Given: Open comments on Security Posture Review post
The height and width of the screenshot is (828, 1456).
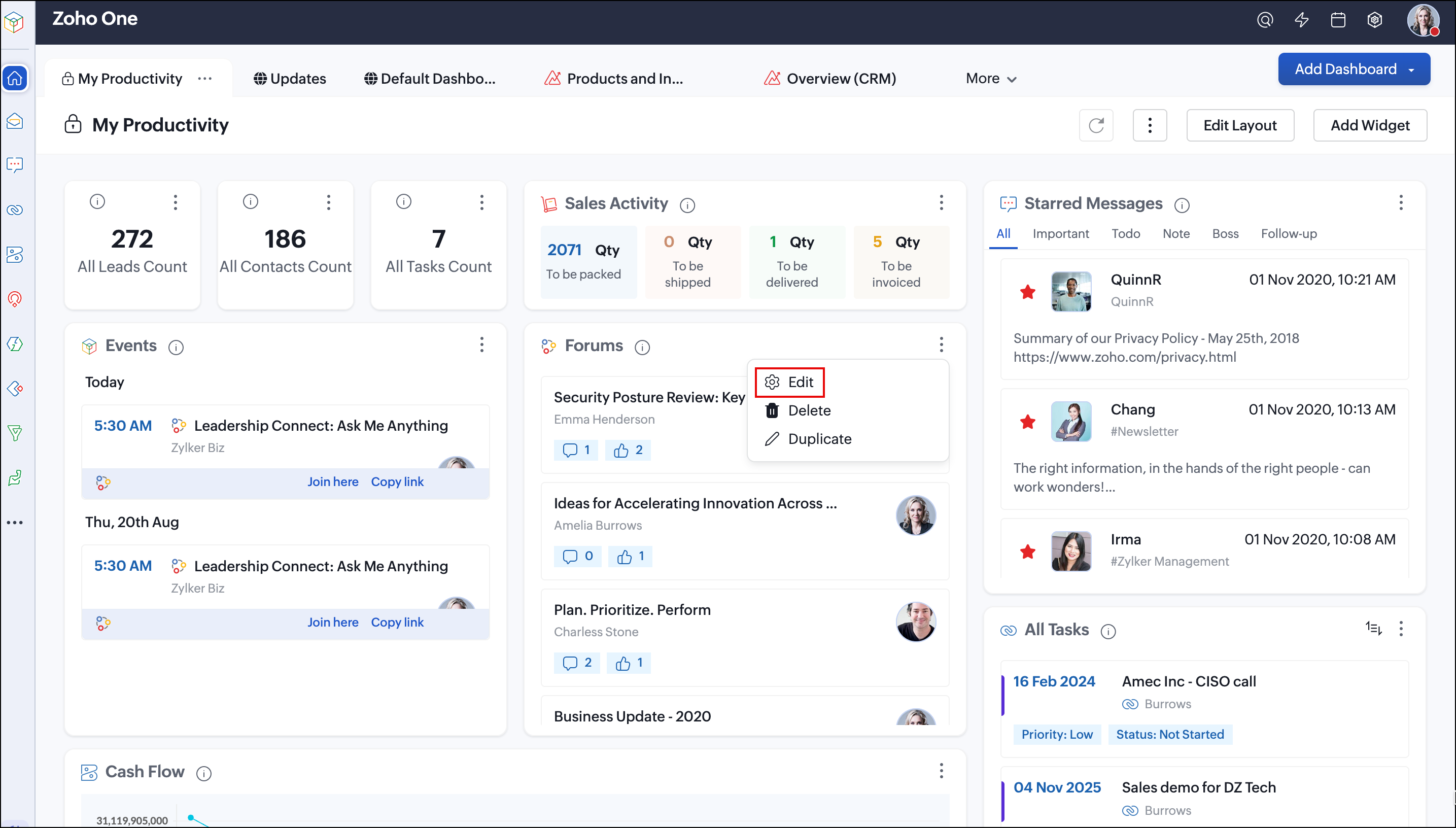Looking at the screenshot, I should (x=575, y=450).
